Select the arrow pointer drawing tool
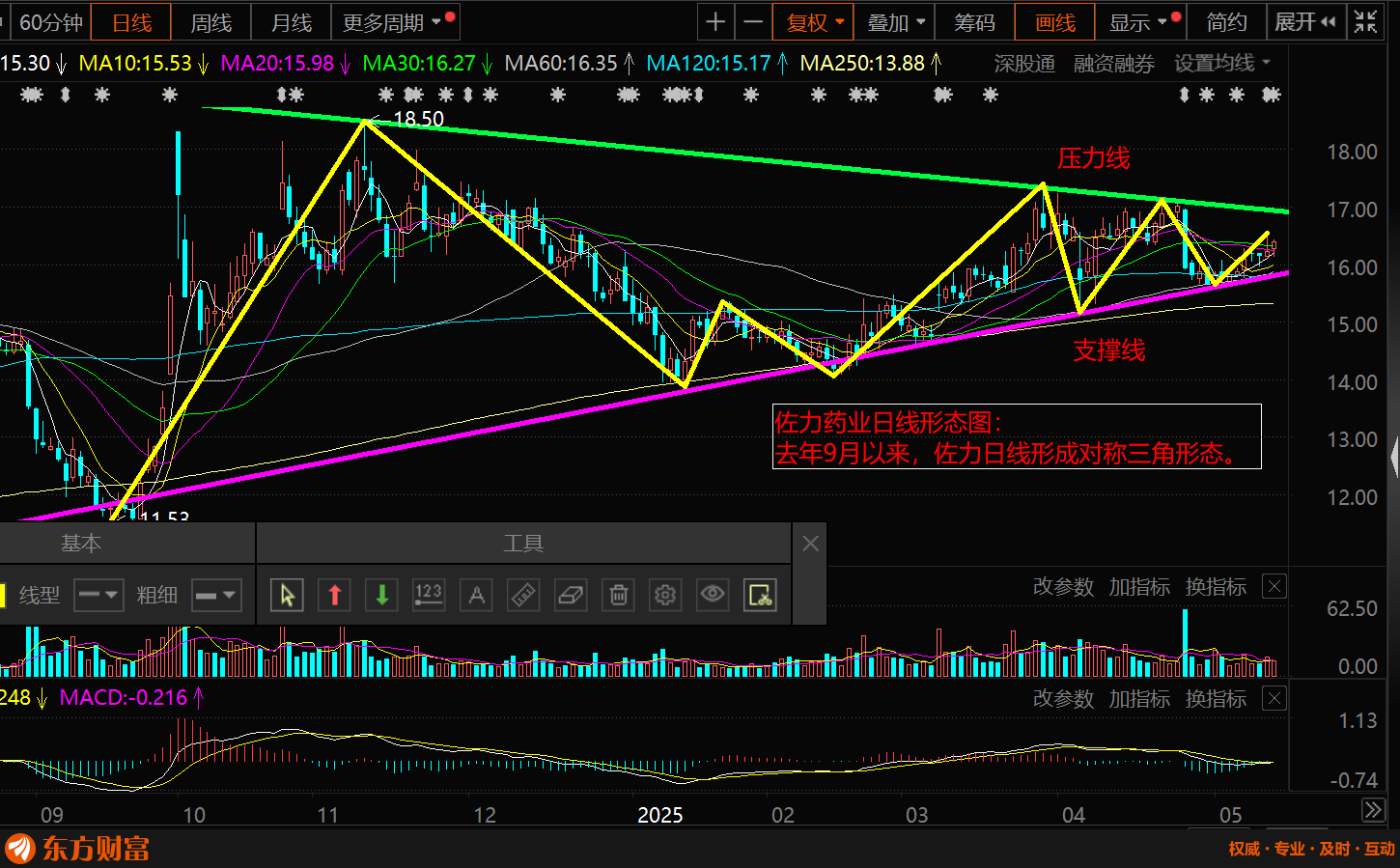The width and height of the screenshot is (1400, 868). pos(287,595)
